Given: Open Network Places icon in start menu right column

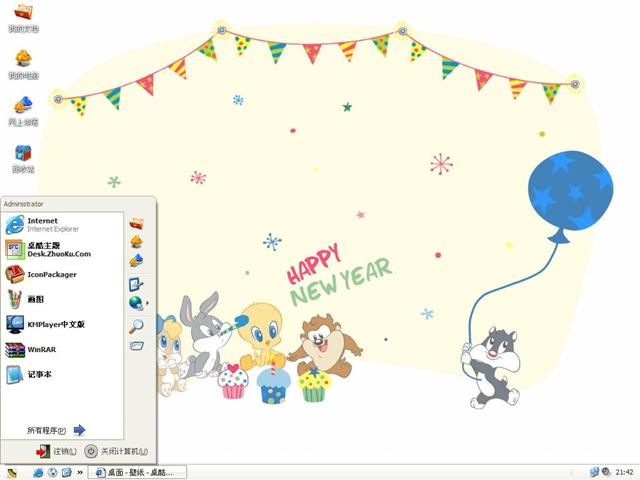Looking at the screenshot, I should tap(136, 260).
